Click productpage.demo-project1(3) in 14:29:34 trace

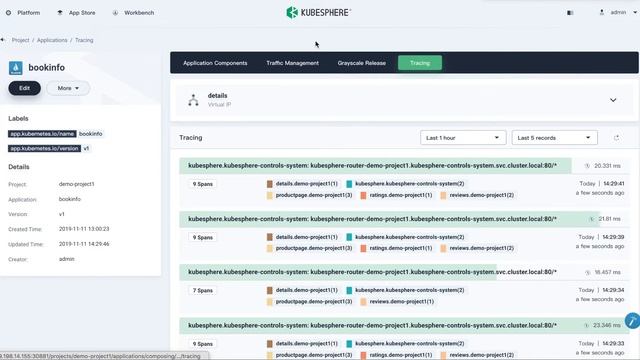(314, 302)
